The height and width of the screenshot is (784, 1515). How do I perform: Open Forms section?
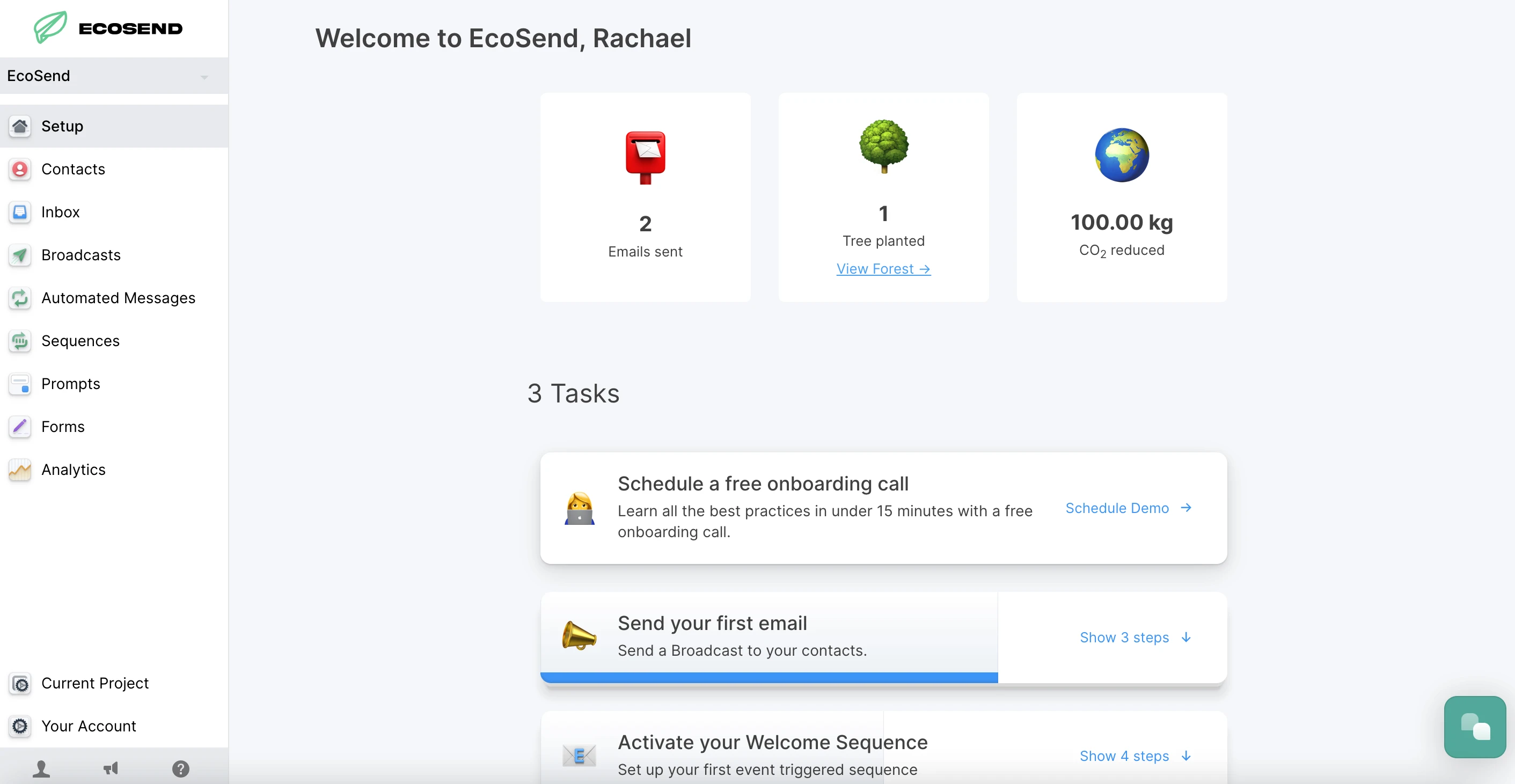[x=62, y=426]
